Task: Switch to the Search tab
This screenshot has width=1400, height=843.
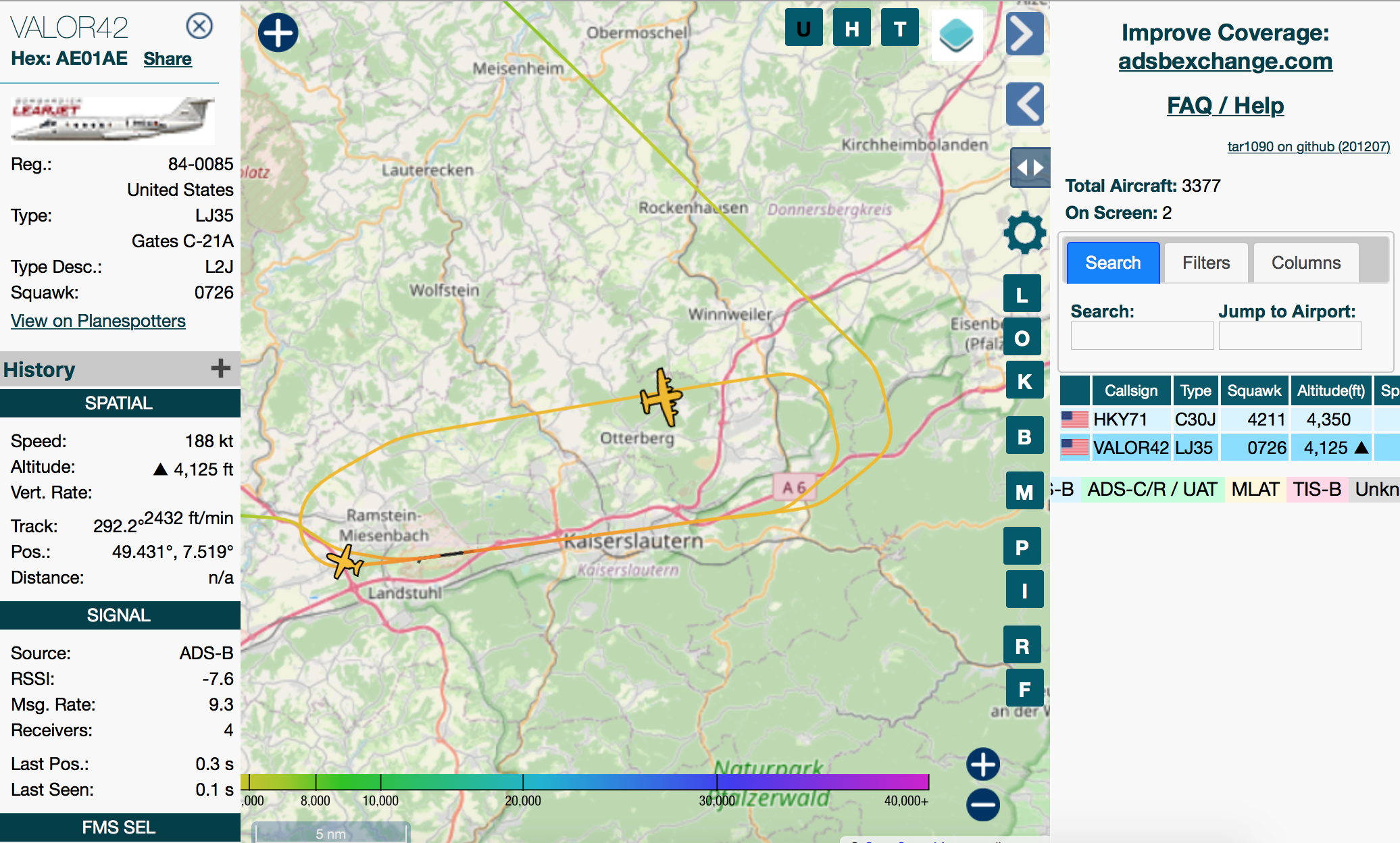Action: pyautogui.click(x=1113, y=262)
